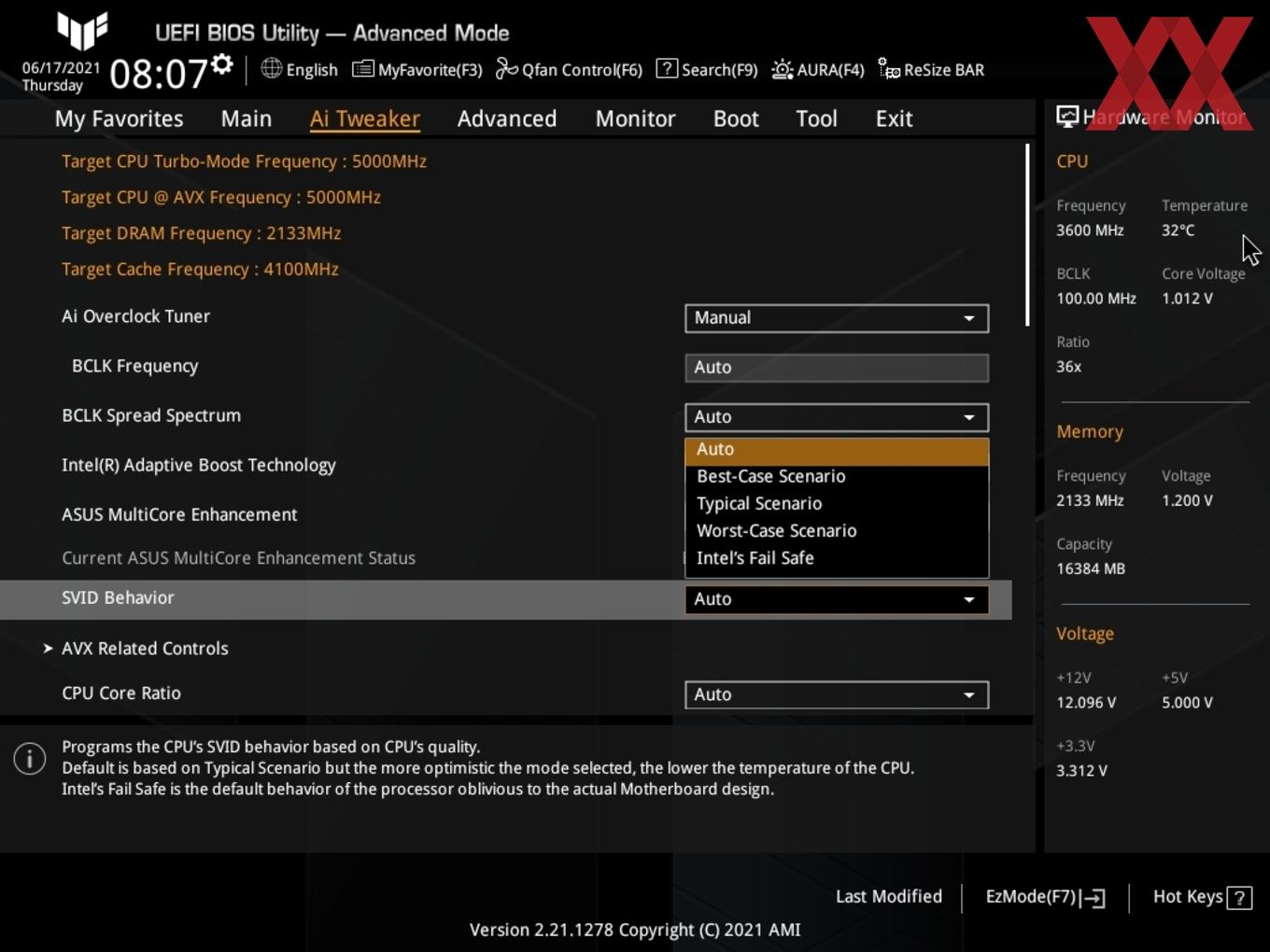The height and width of the screenshot is (952, 1270).
Task: Choose Auto in SVID dropdown list
Action: coord(837,450)
